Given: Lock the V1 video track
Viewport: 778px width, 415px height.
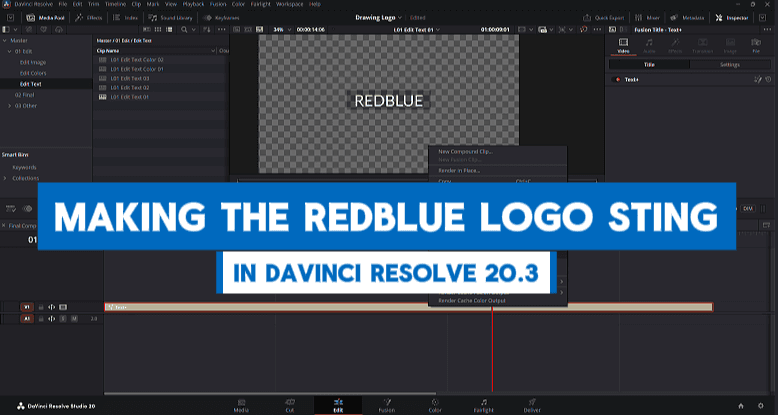Looking at the screenshot, I should [41, 307].
